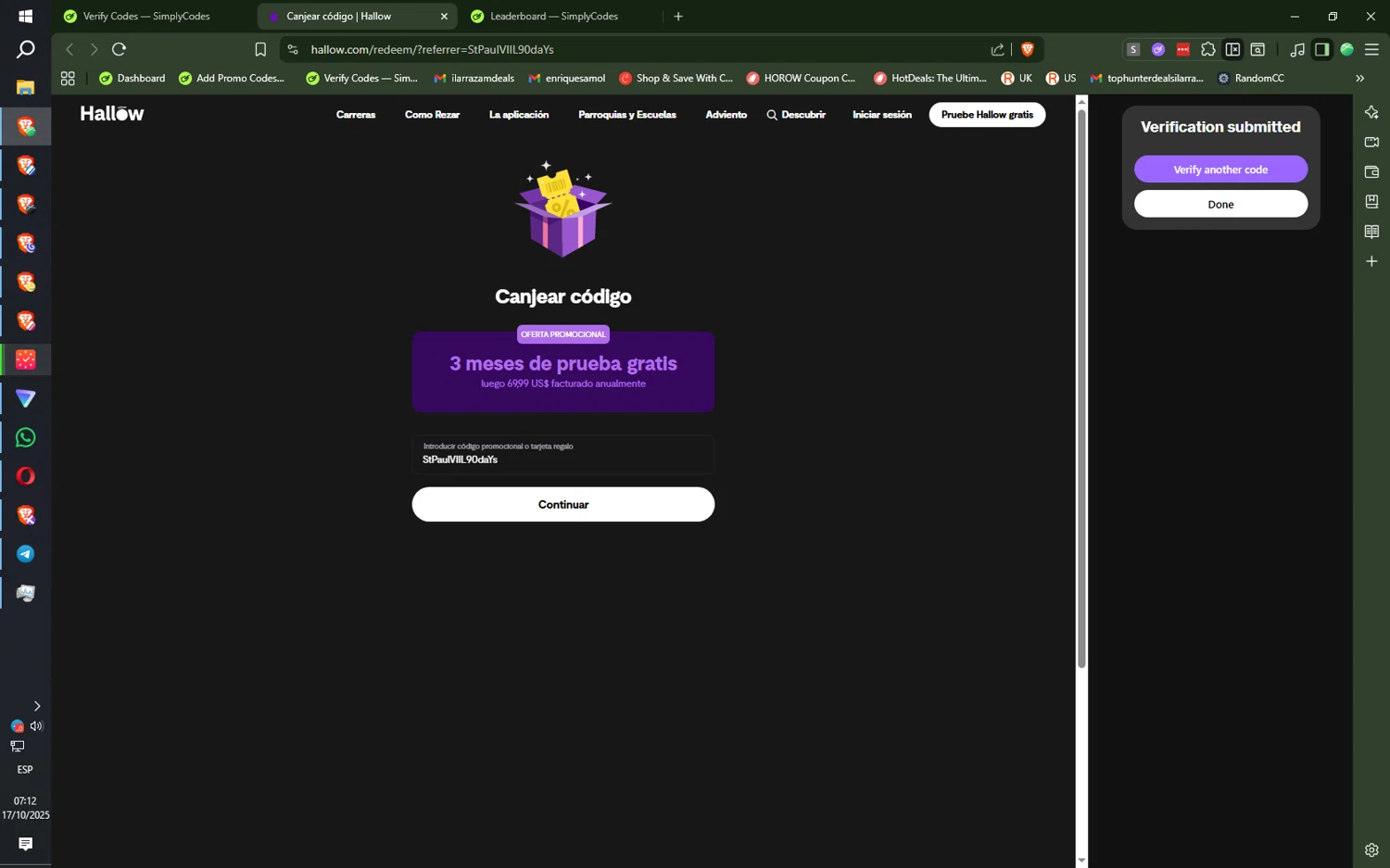This screenshot has height=868, width=1390.
Task: Open the purple round extension icon
Action: point(1158,49)
